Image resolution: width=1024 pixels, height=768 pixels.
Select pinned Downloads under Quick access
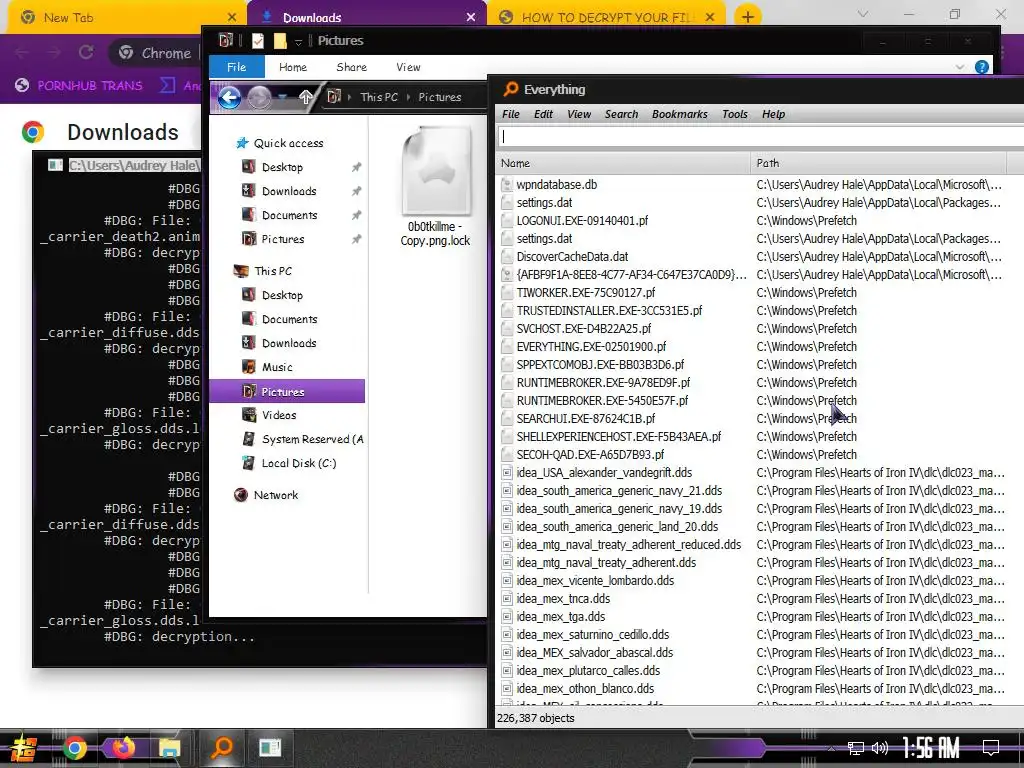tap(289, 191)
